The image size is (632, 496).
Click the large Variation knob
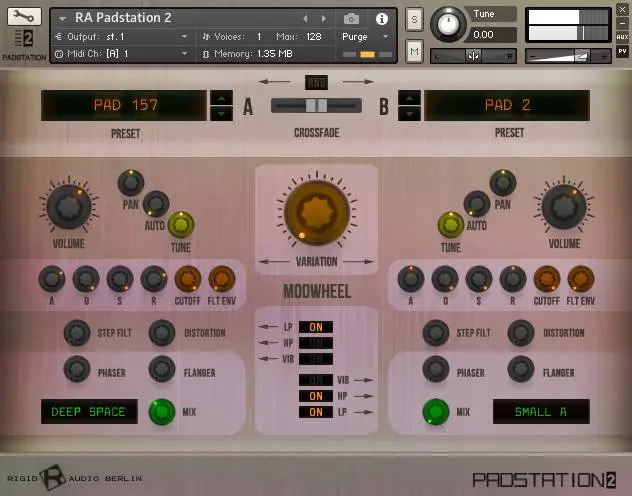[317, 212]
